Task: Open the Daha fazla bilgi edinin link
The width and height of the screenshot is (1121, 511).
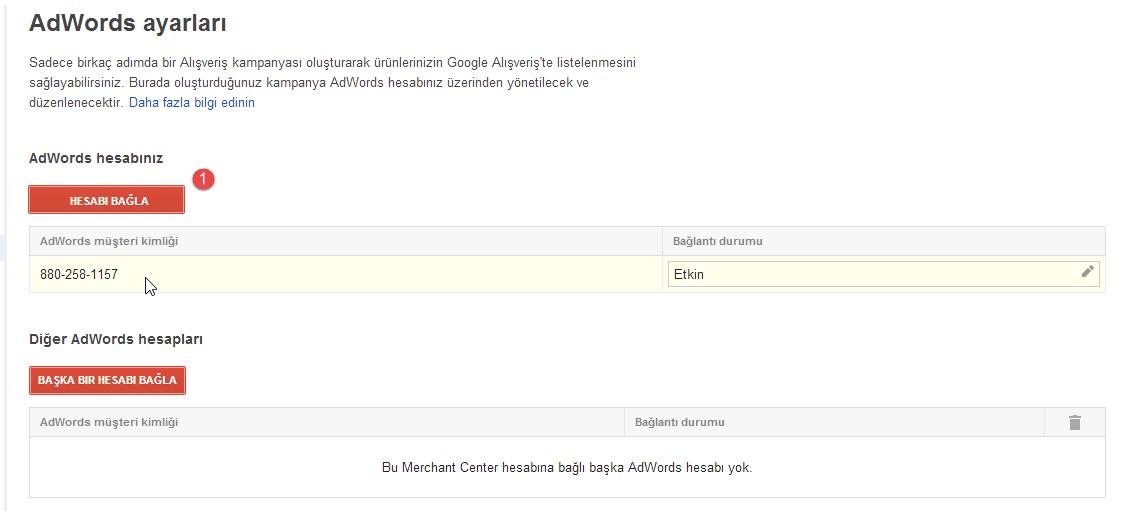Action: [191, 103]
